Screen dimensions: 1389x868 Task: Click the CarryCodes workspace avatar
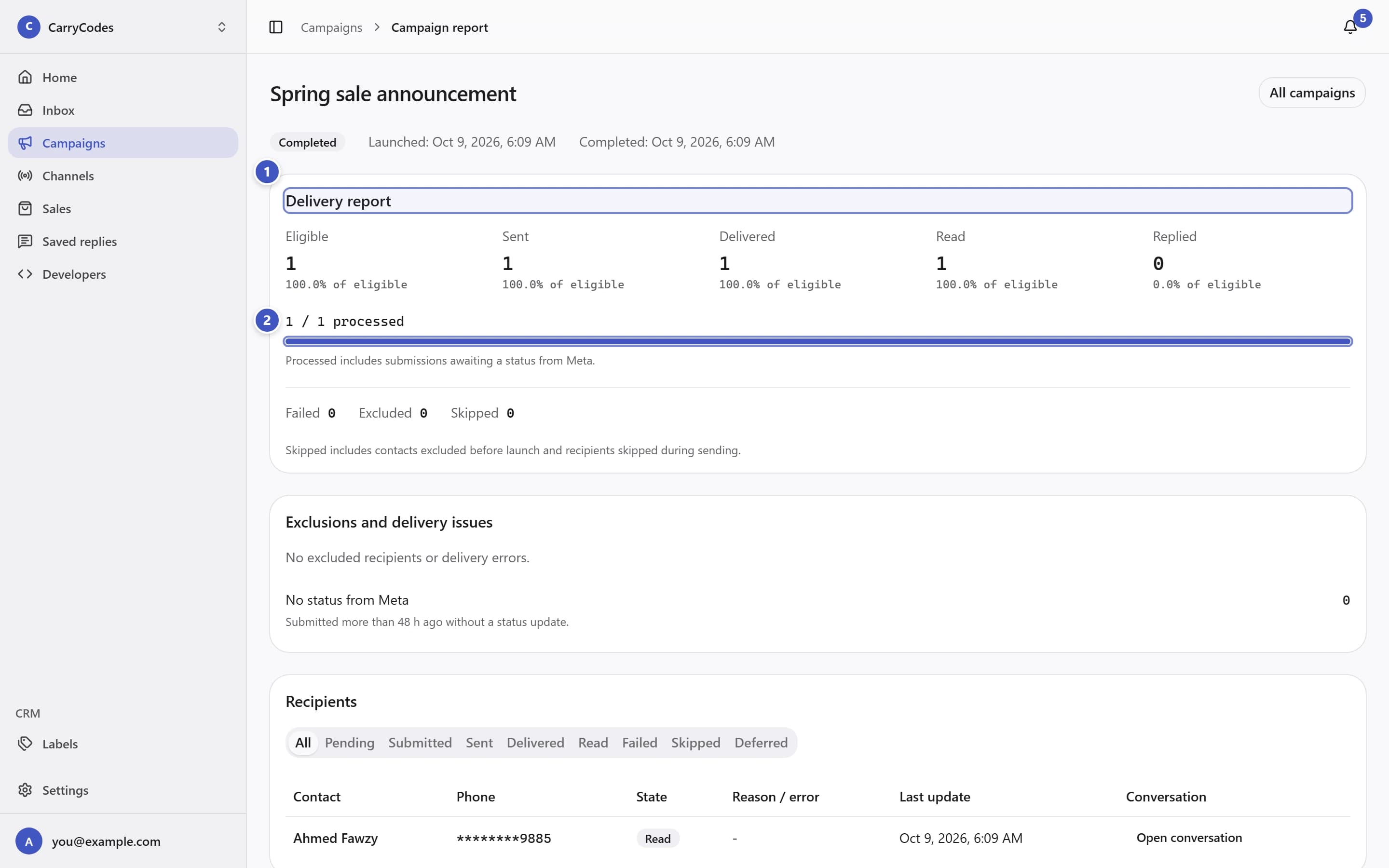[29, 27]
